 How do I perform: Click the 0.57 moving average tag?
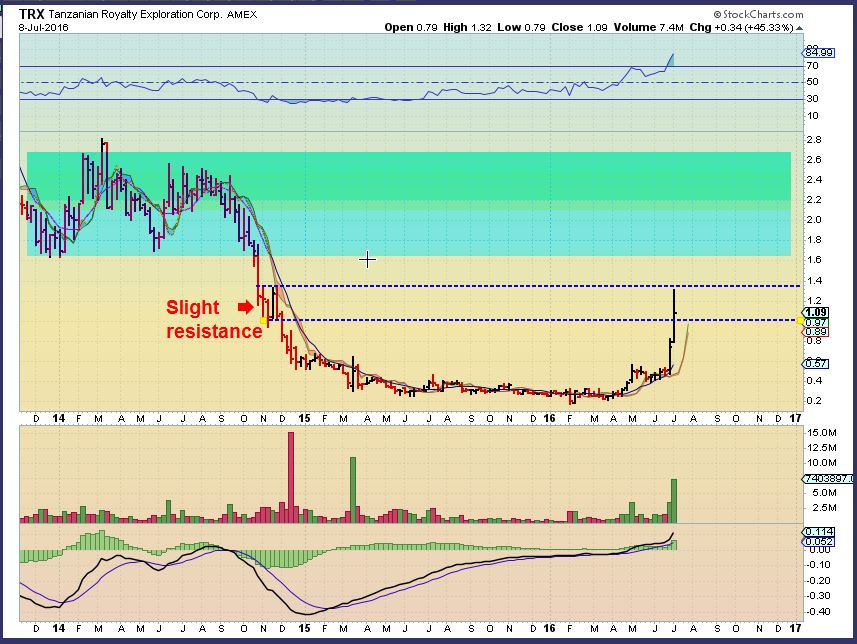pyautogui.click(x=816, y=364)
